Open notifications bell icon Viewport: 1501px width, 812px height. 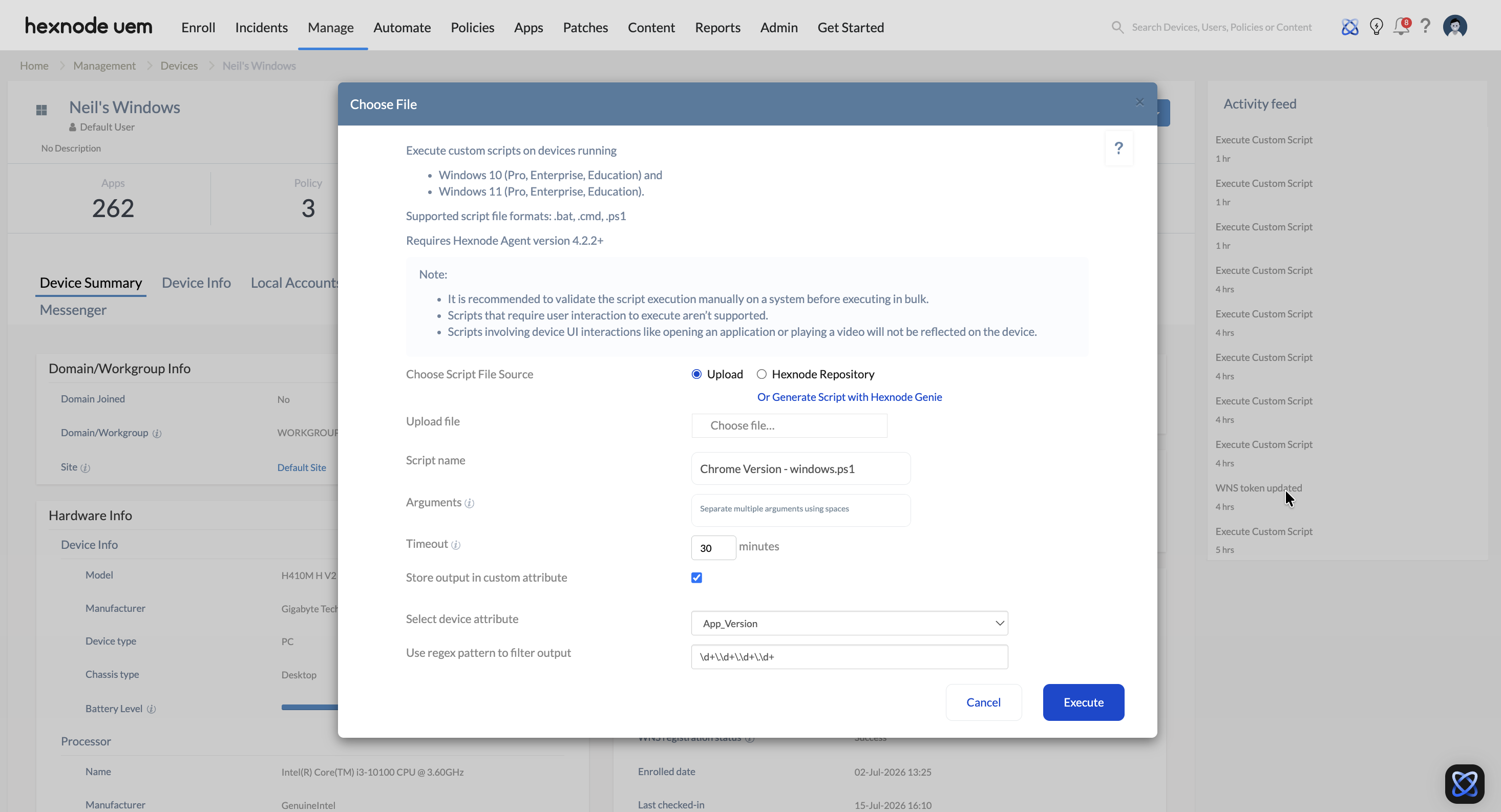(1401, 27)
